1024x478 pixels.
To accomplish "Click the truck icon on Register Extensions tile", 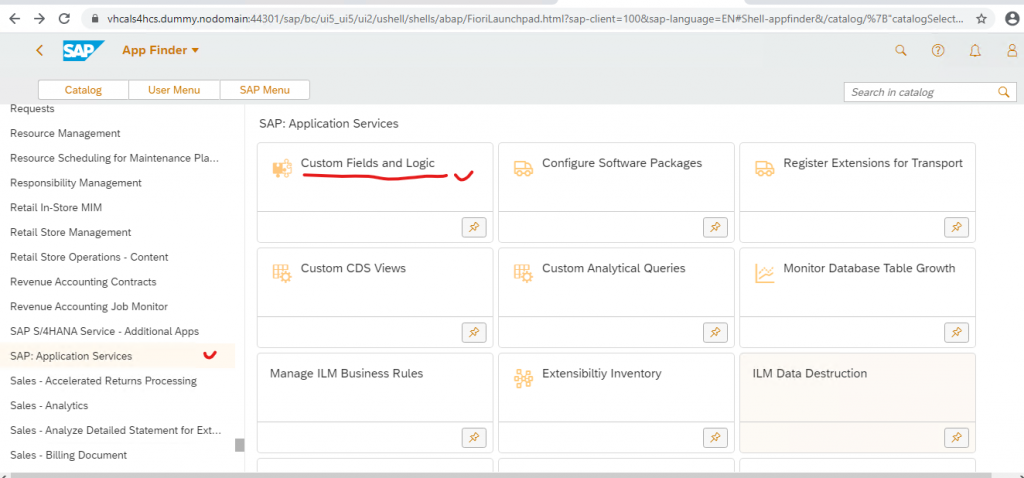I will (x=764, y=168).
